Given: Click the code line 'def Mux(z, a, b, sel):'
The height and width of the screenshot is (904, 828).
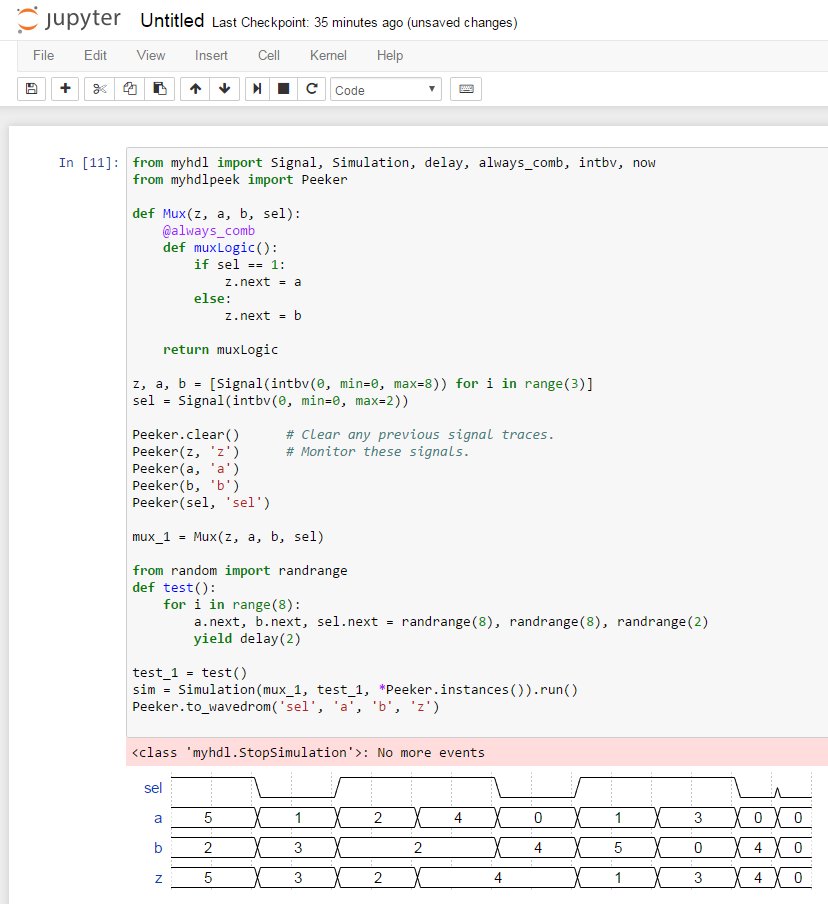Looking at the screenshot, I should point(216,213).
